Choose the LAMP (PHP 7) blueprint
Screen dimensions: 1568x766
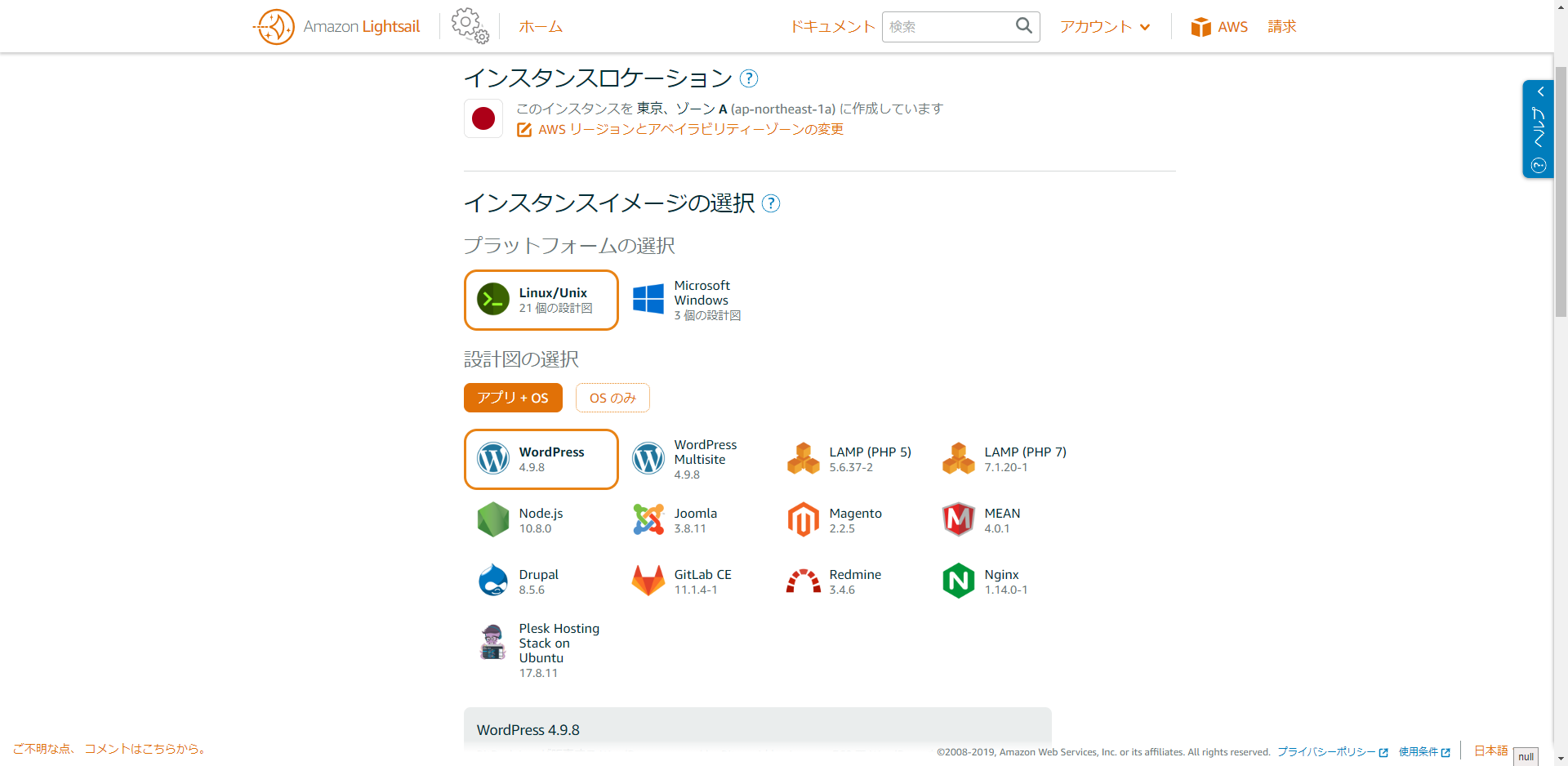click(1007, 459)
